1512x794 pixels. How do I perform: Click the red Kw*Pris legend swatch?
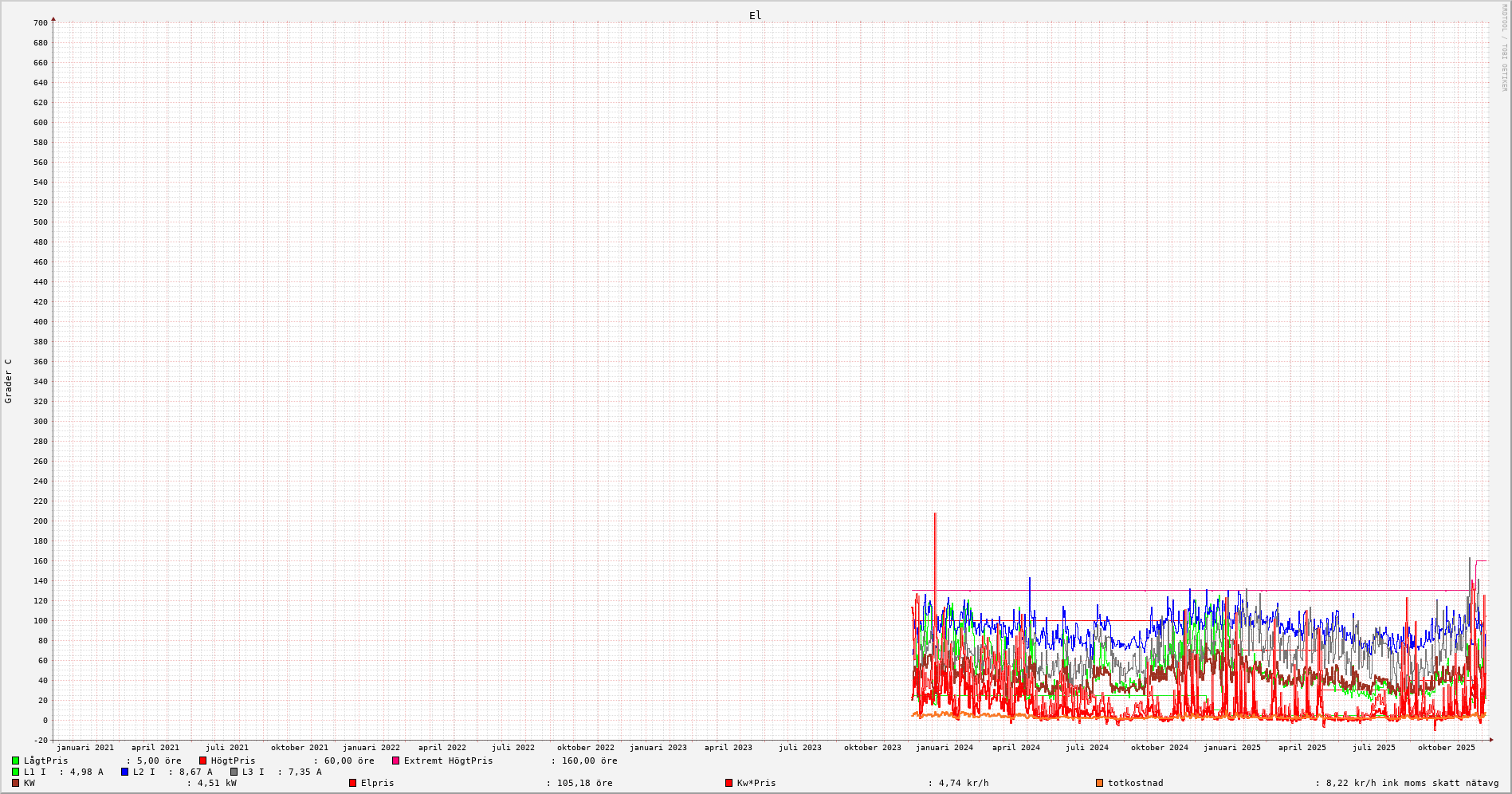(x=729, y=783)
